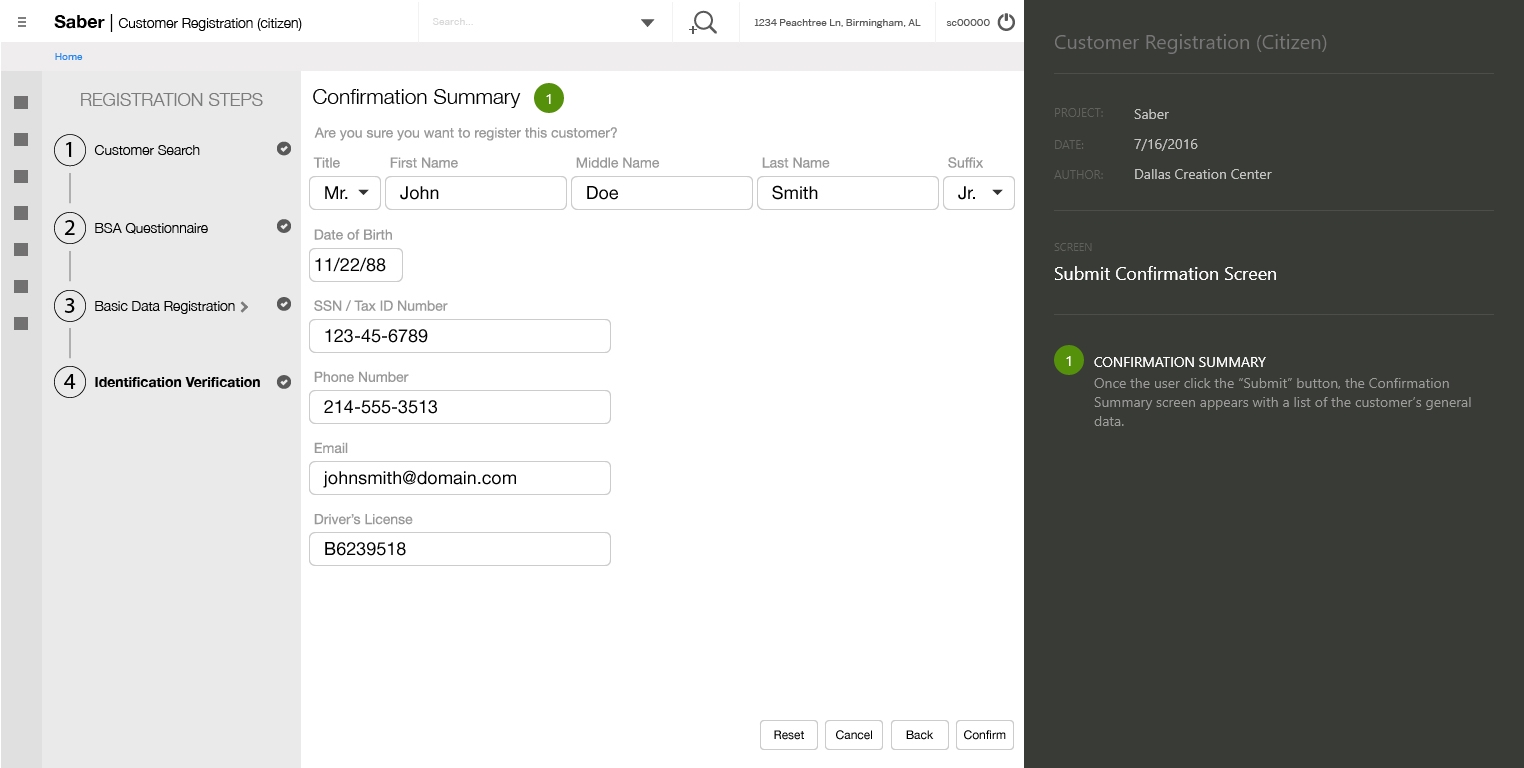Go to Customer Search step

click(147, 150)
